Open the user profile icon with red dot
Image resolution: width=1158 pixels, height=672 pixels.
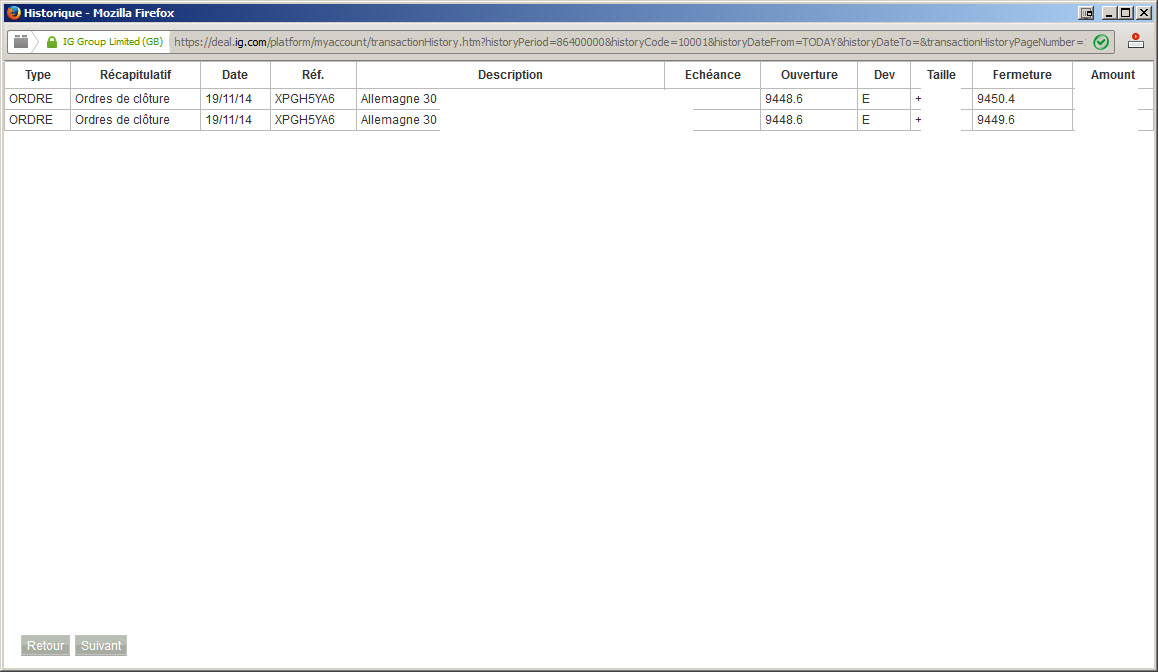(1136, 41)
